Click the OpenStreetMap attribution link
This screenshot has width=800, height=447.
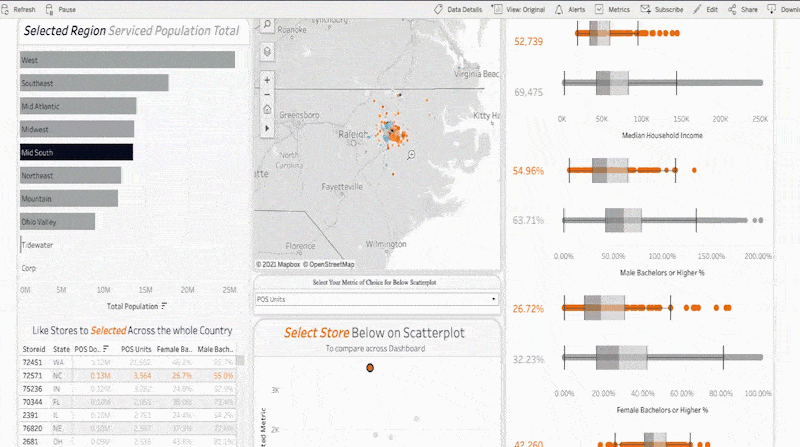click(x=329, y=264)
